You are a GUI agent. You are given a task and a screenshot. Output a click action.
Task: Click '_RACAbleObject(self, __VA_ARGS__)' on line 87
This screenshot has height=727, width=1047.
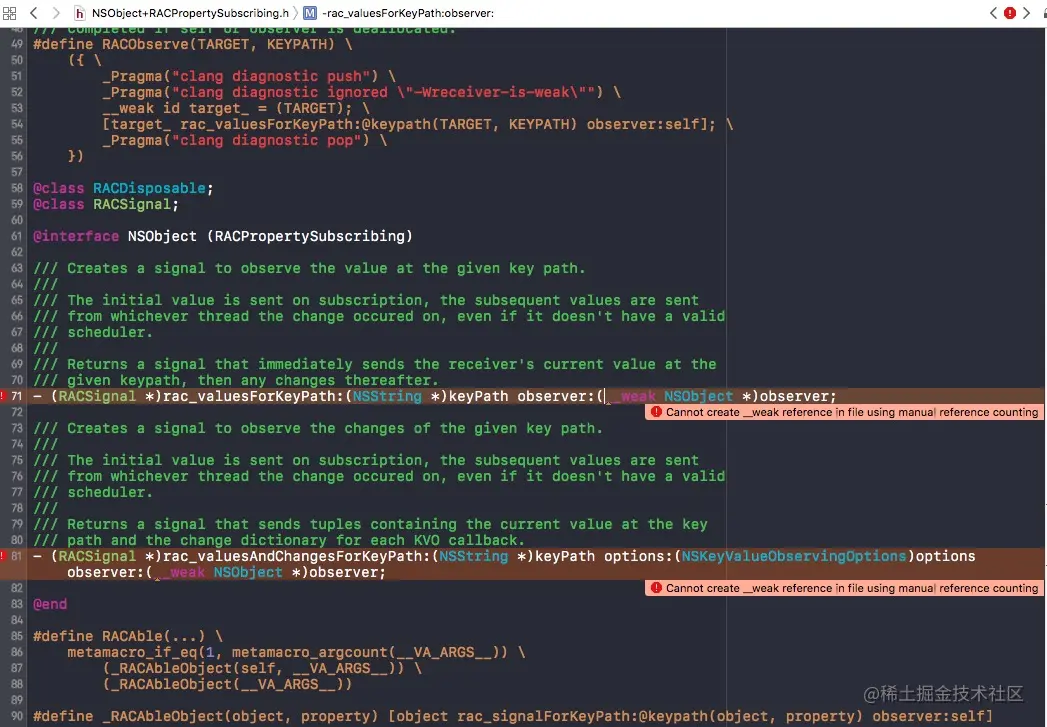pyautogui.click(x=253, y=668)
